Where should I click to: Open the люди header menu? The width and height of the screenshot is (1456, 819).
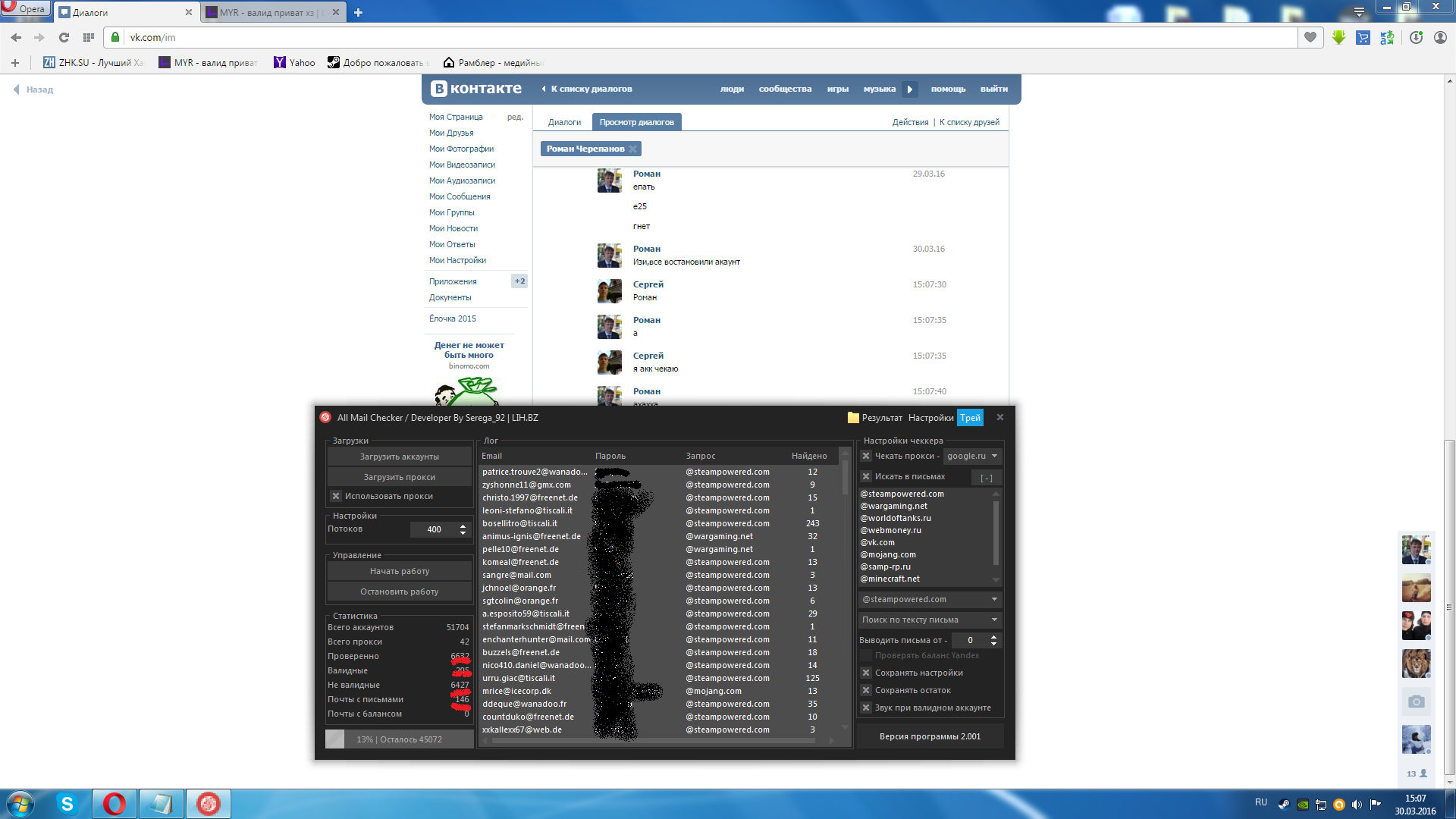(x=732, y=89)
